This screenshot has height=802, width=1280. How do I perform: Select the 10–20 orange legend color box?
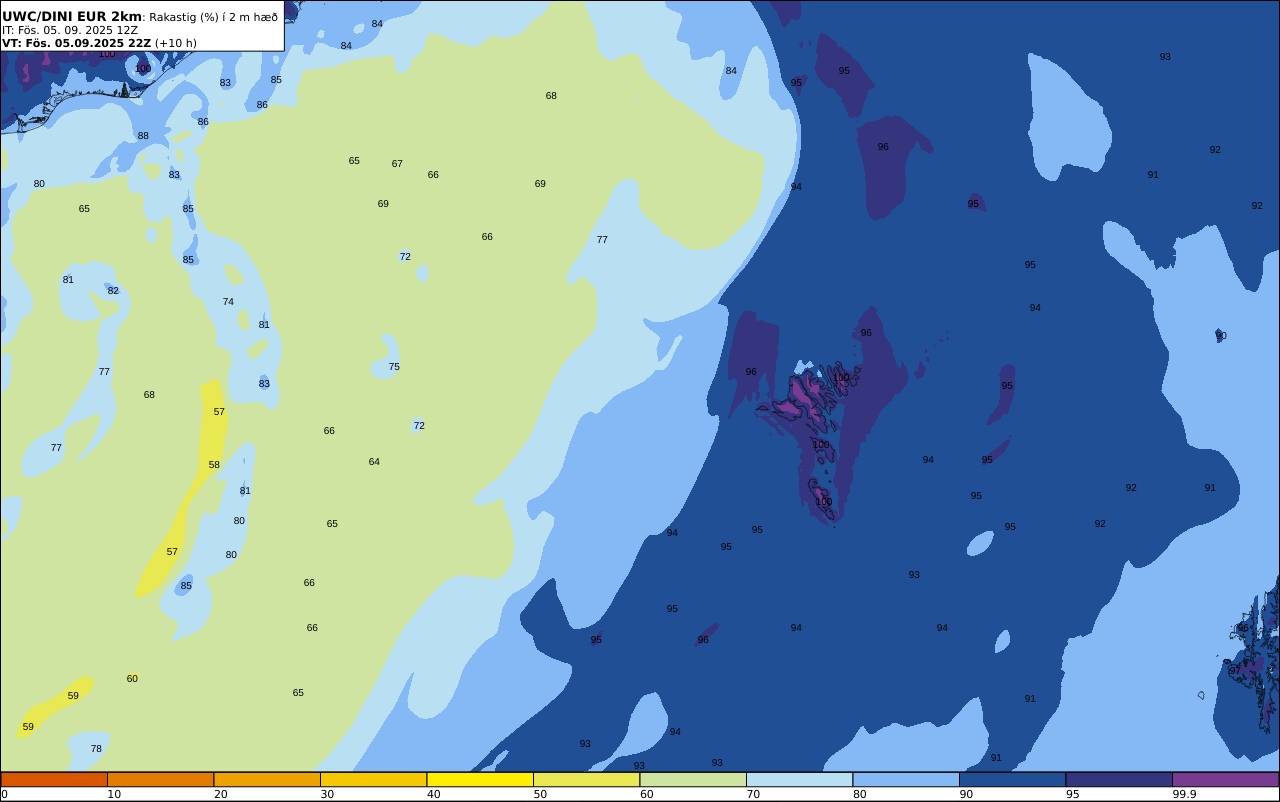pyautogui.click(x=160, y=779)
